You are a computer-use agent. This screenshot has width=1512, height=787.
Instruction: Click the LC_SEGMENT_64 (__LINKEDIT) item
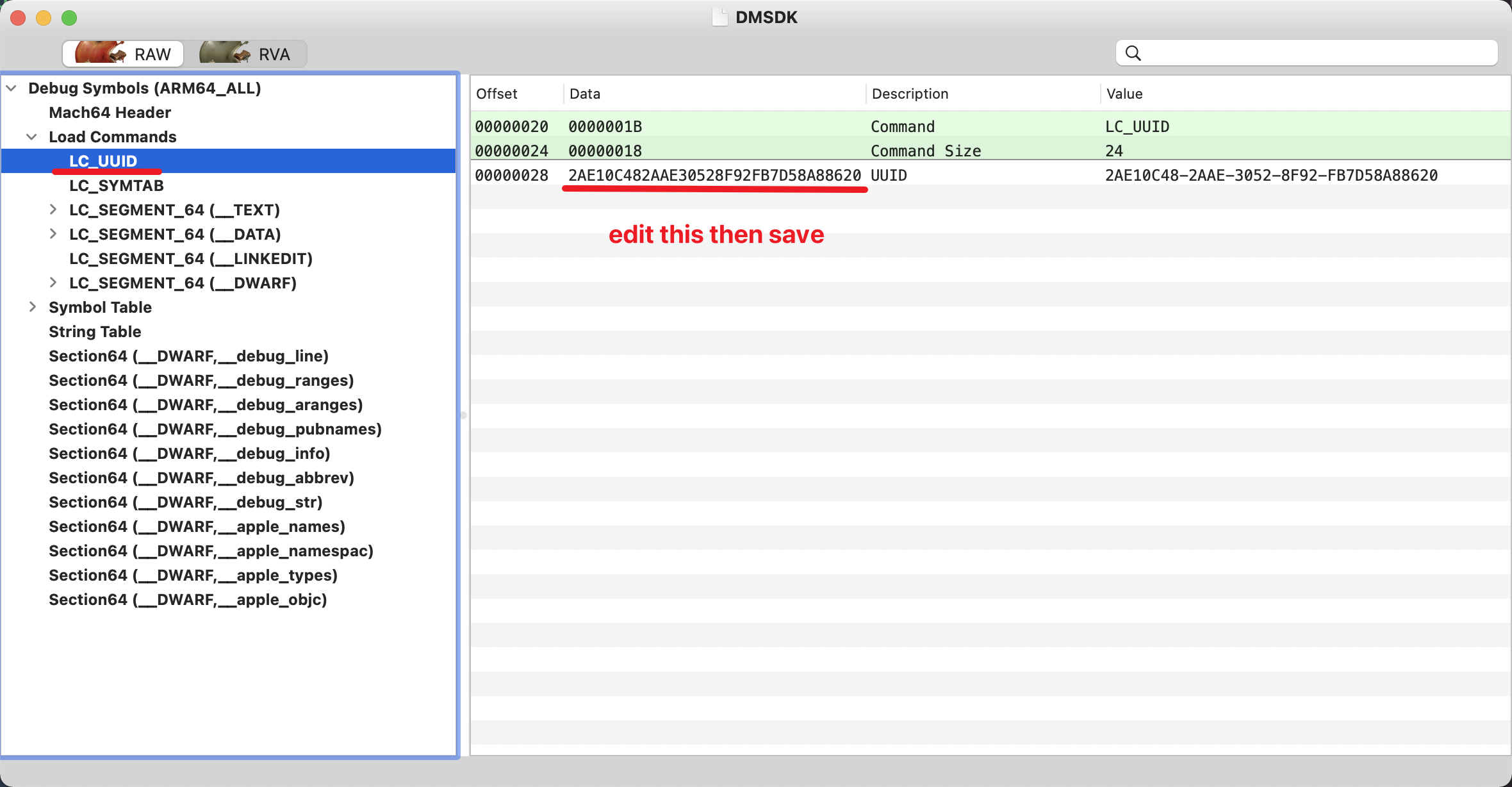click(190, 259)
